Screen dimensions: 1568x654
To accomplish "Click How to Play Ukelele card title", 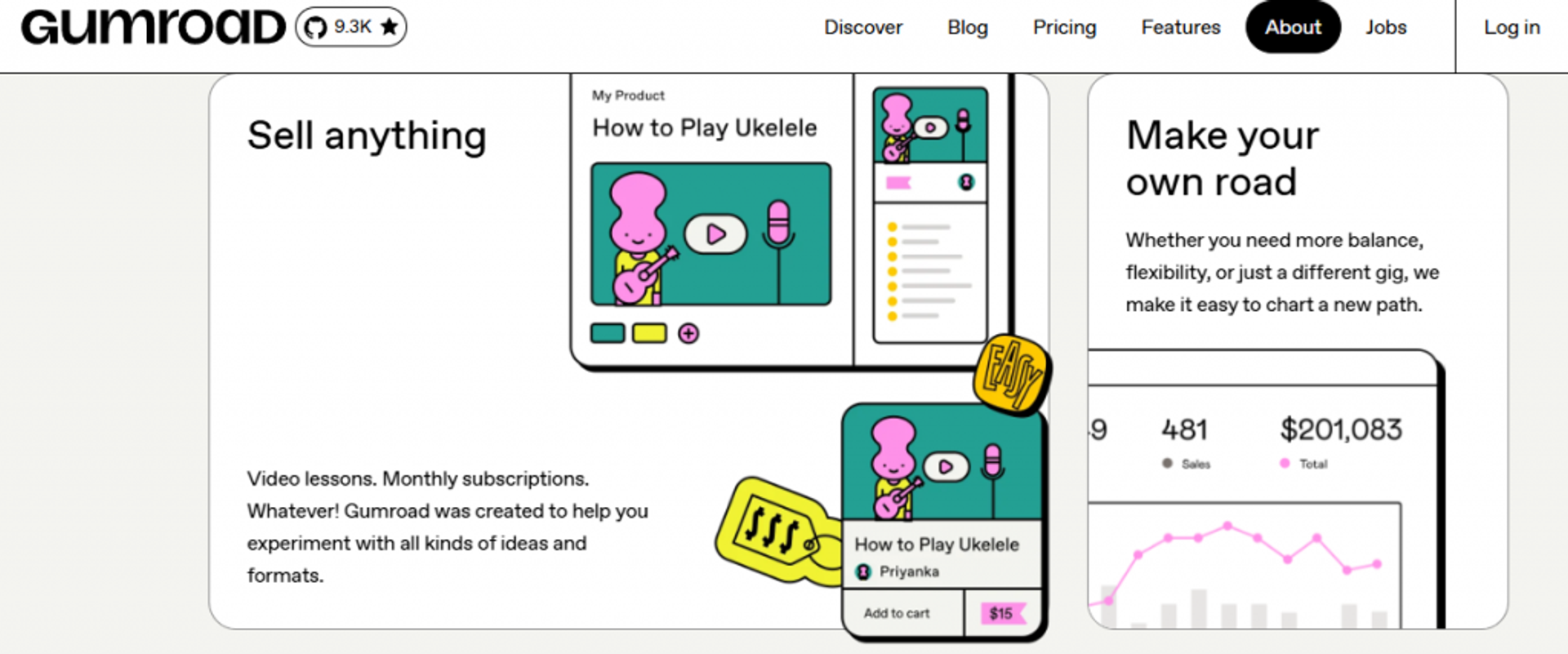I will (937, 545).
